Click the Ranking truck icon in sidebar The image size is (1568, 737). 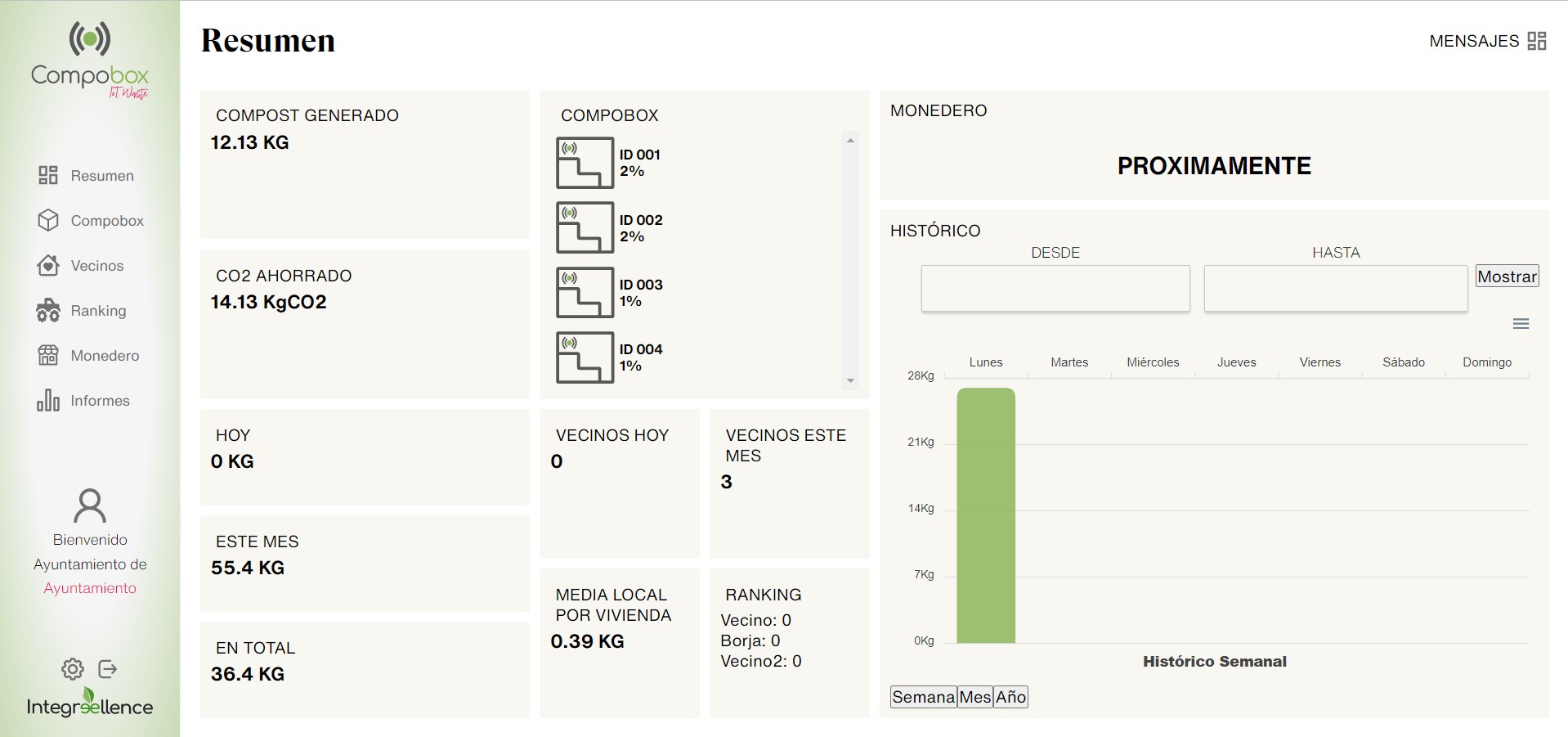48,311
